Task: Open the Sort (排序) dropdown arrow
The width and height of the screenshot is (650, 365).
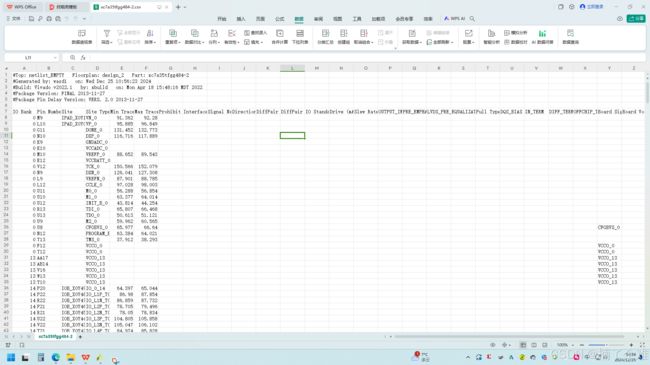Action: 154,42
